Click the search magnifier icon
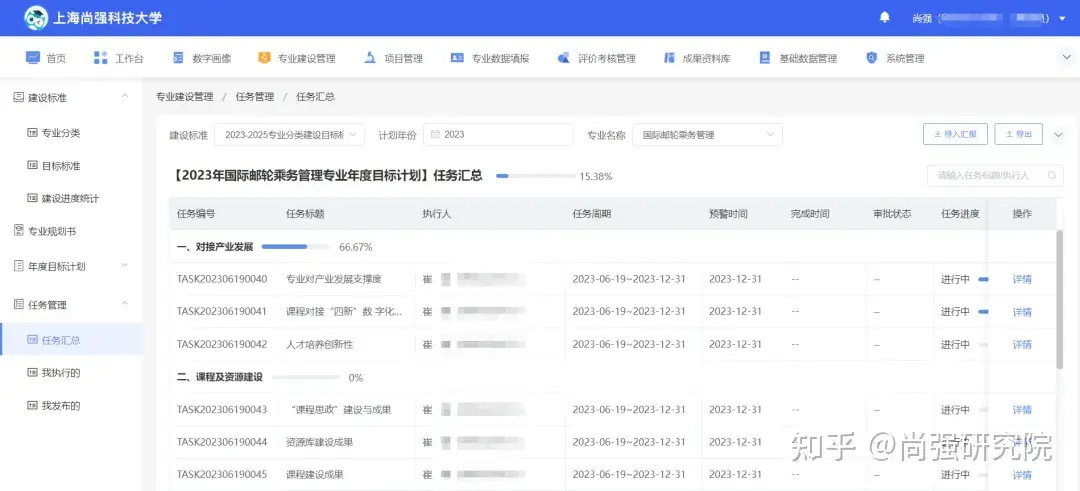 coord(1051,176)
